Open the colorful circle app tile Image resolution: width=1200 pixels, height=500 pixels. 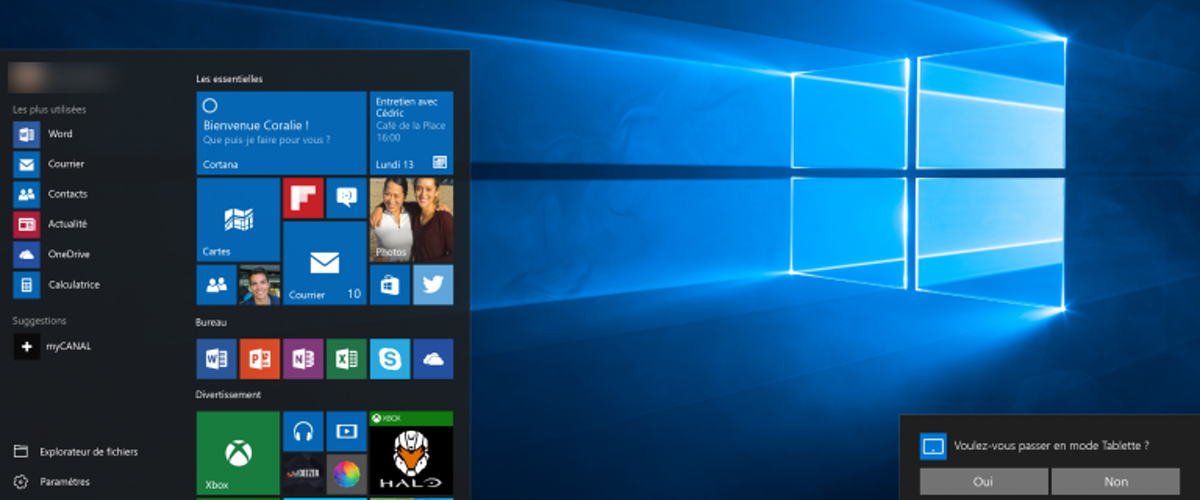point(347,474)
